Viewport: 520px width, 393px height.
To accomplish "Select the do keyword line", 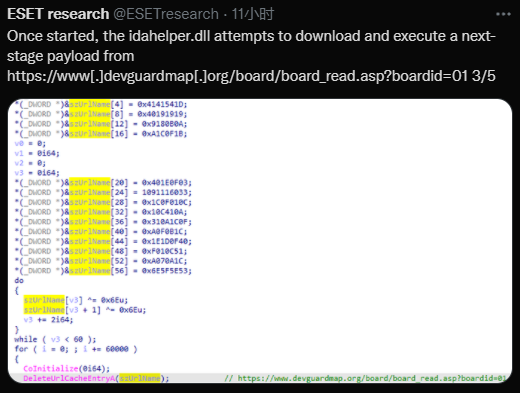I will click(19, 281).
